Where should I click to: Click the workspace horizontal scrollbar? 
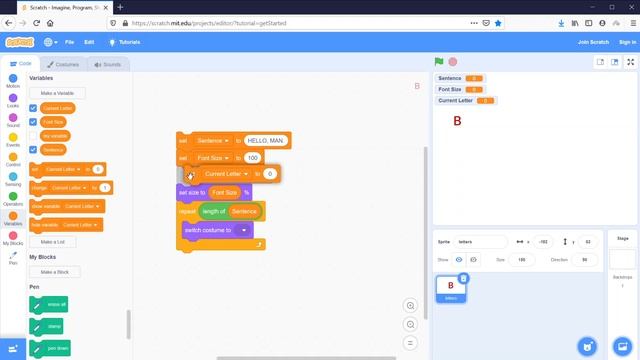tap(306, 358)
